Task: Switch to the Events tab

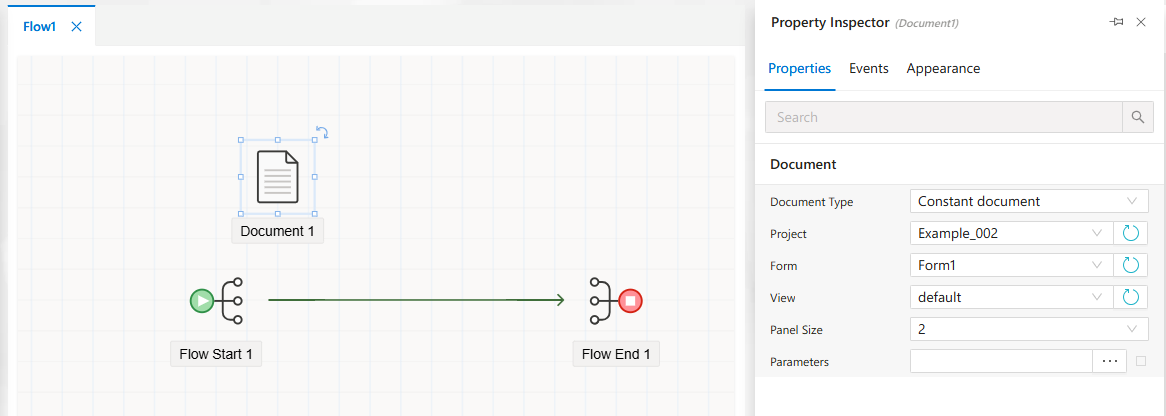Action: (x=869, y=68)
